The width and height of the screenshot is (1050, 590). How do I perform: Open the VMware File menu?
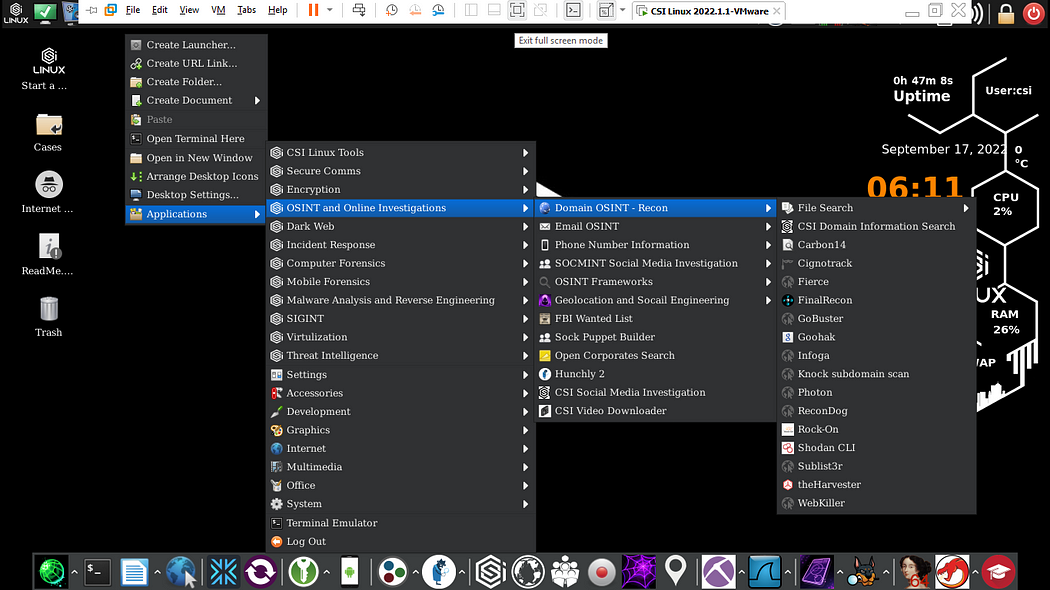point(133,10)
